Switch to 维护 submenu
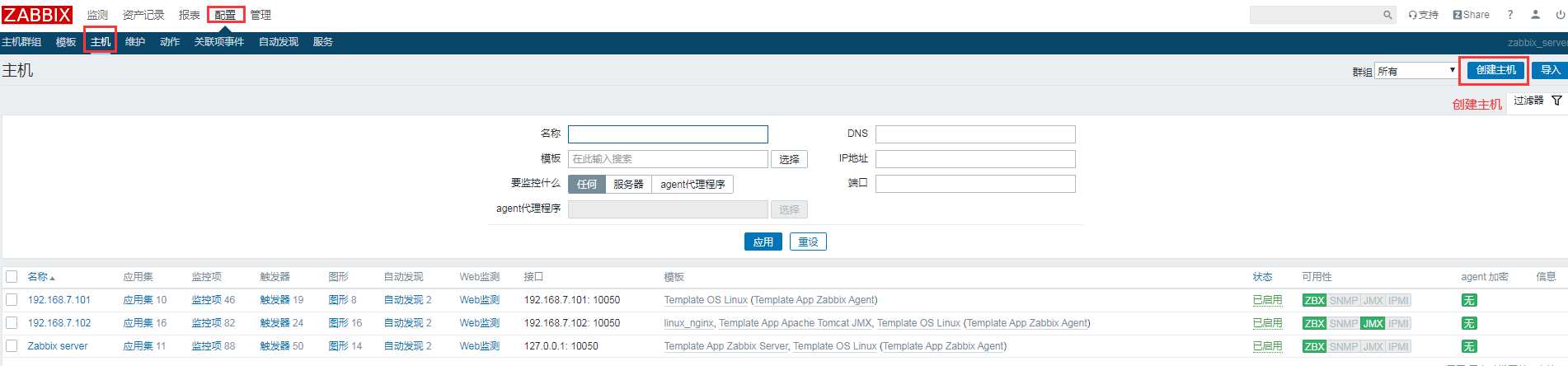The height and width of the screenshot is (366, 1568). [135, 42]
